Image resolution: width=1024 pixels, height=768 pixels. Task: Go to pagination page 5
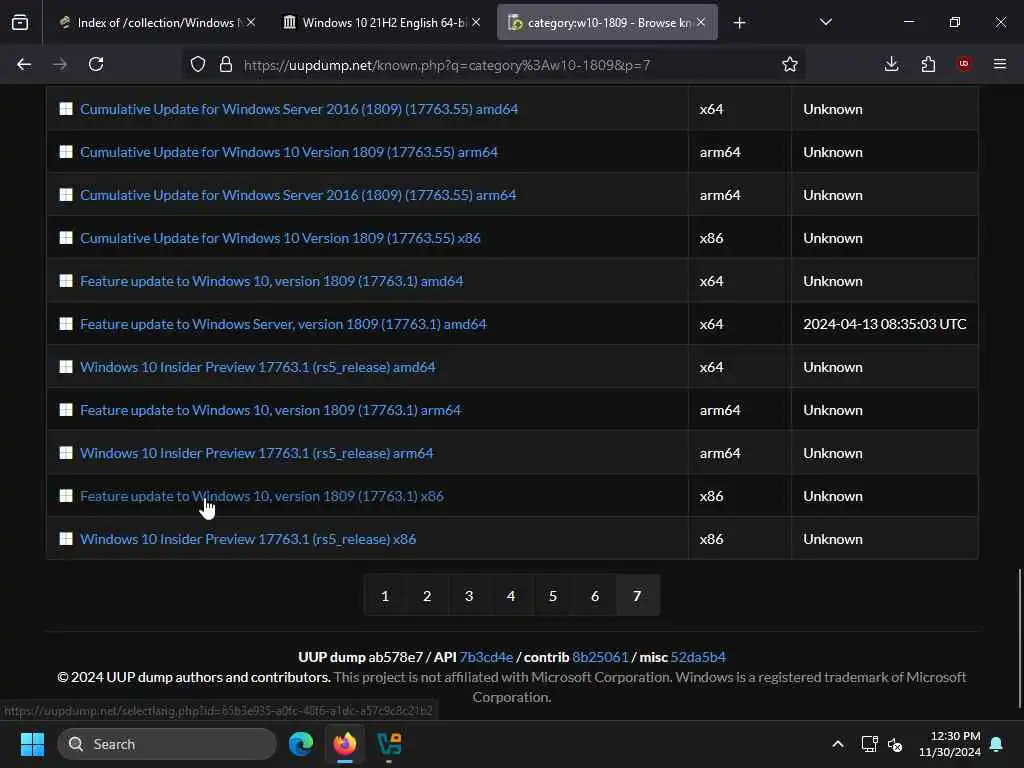(553, 596)
